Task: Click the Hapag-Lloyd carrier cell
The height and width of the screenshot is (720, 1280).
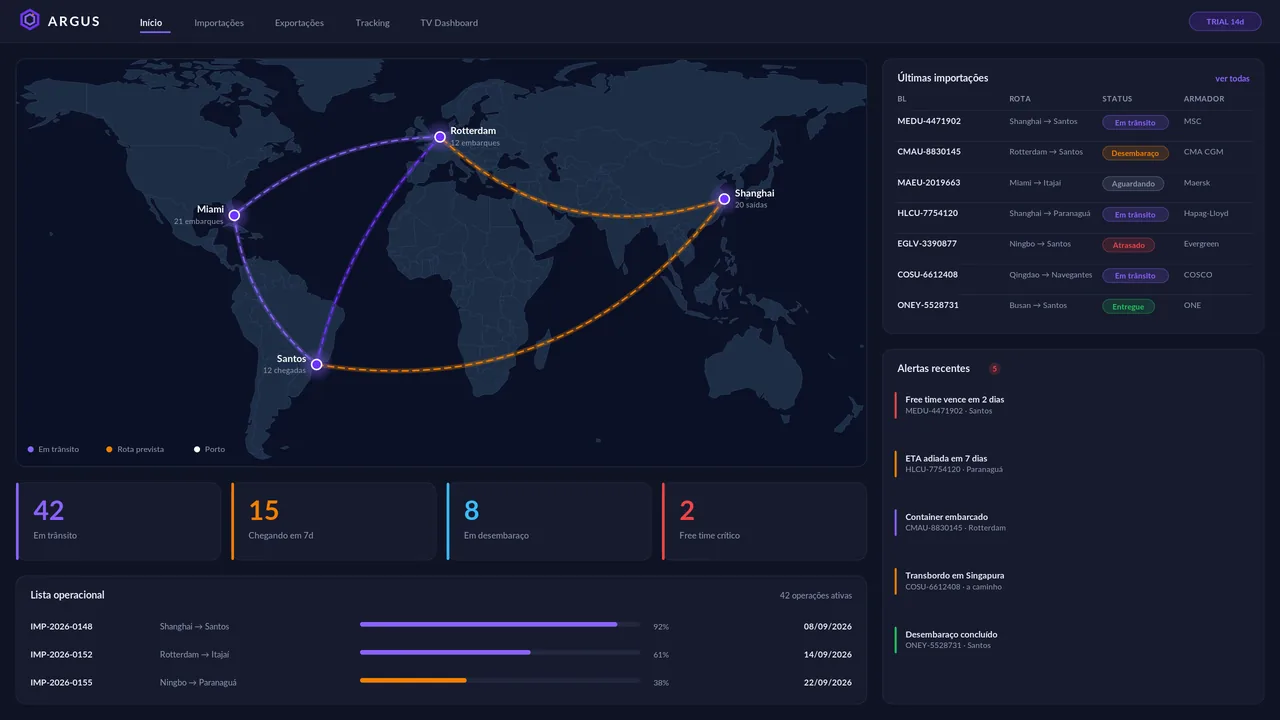Action: (1206, 213)
